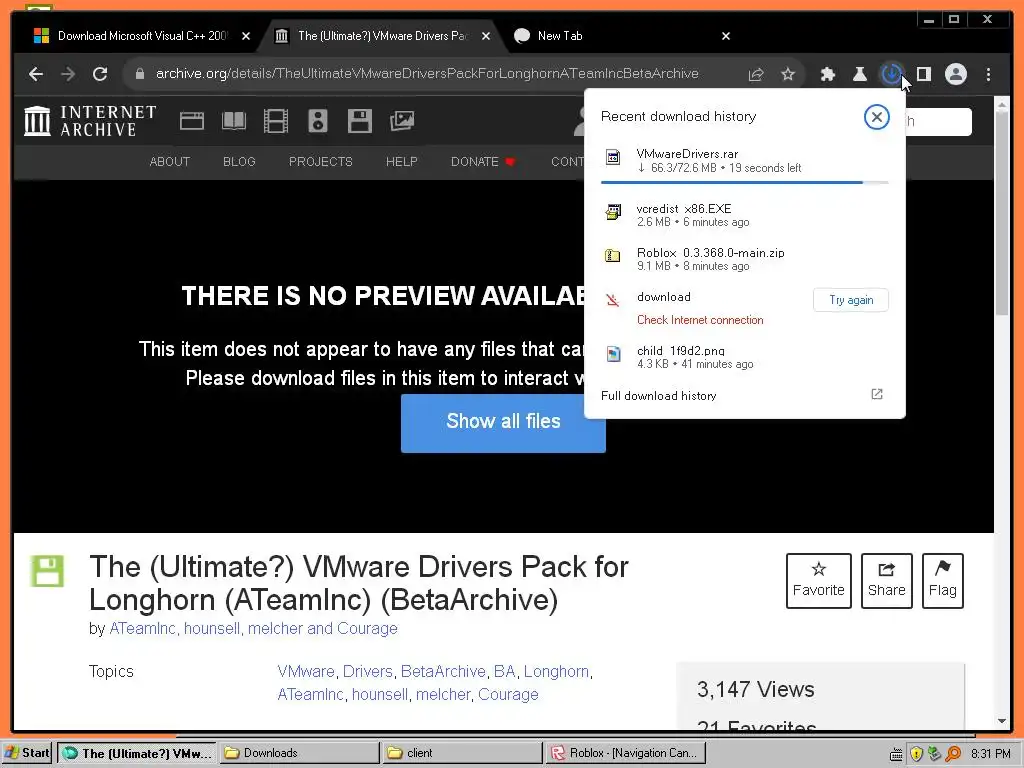View site info via the lock icon

[139, 74]
